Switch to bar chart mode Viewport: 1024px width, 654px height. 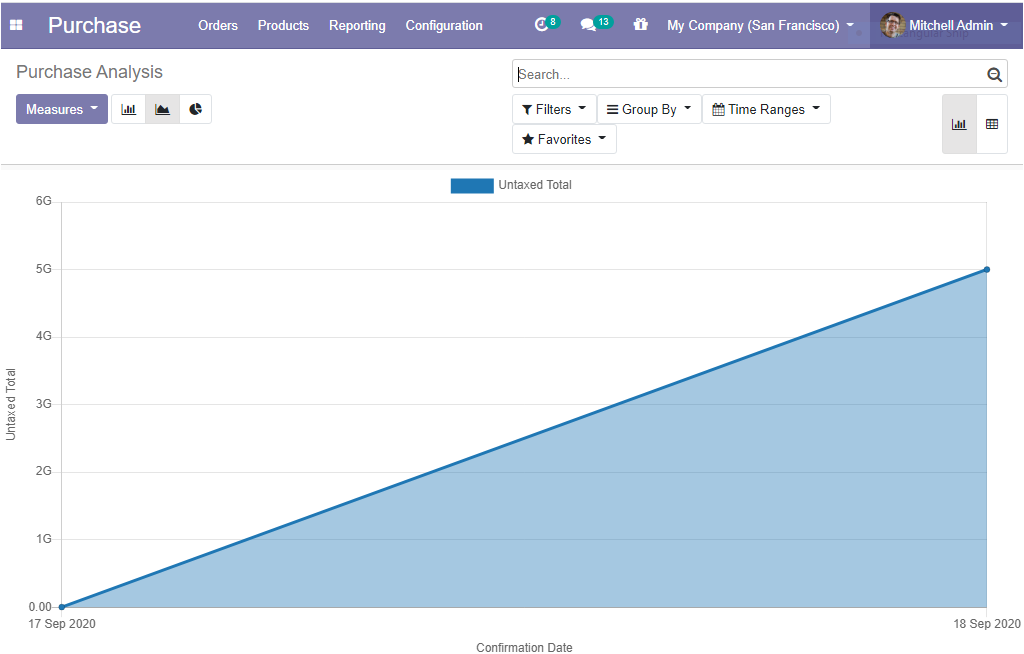pyautogui.click(x=129, y=109)
